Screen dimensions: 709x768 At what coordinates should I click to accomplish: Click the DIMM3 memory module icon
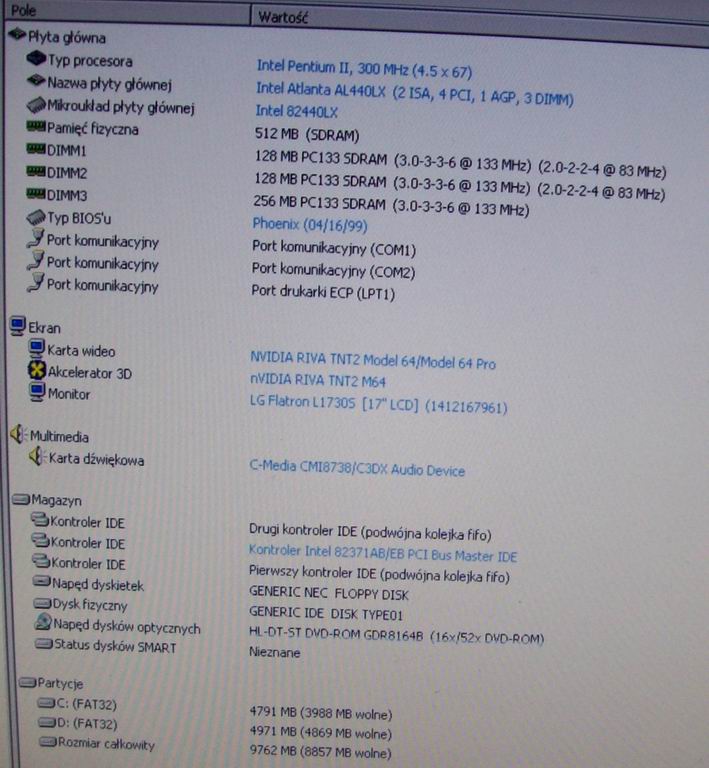point(36,193)
